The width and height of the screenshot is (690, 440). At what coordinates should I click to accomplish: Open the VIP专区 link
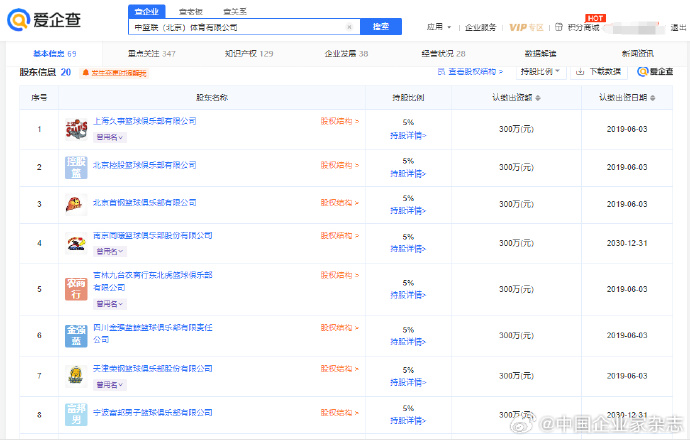tap(526, 27)
